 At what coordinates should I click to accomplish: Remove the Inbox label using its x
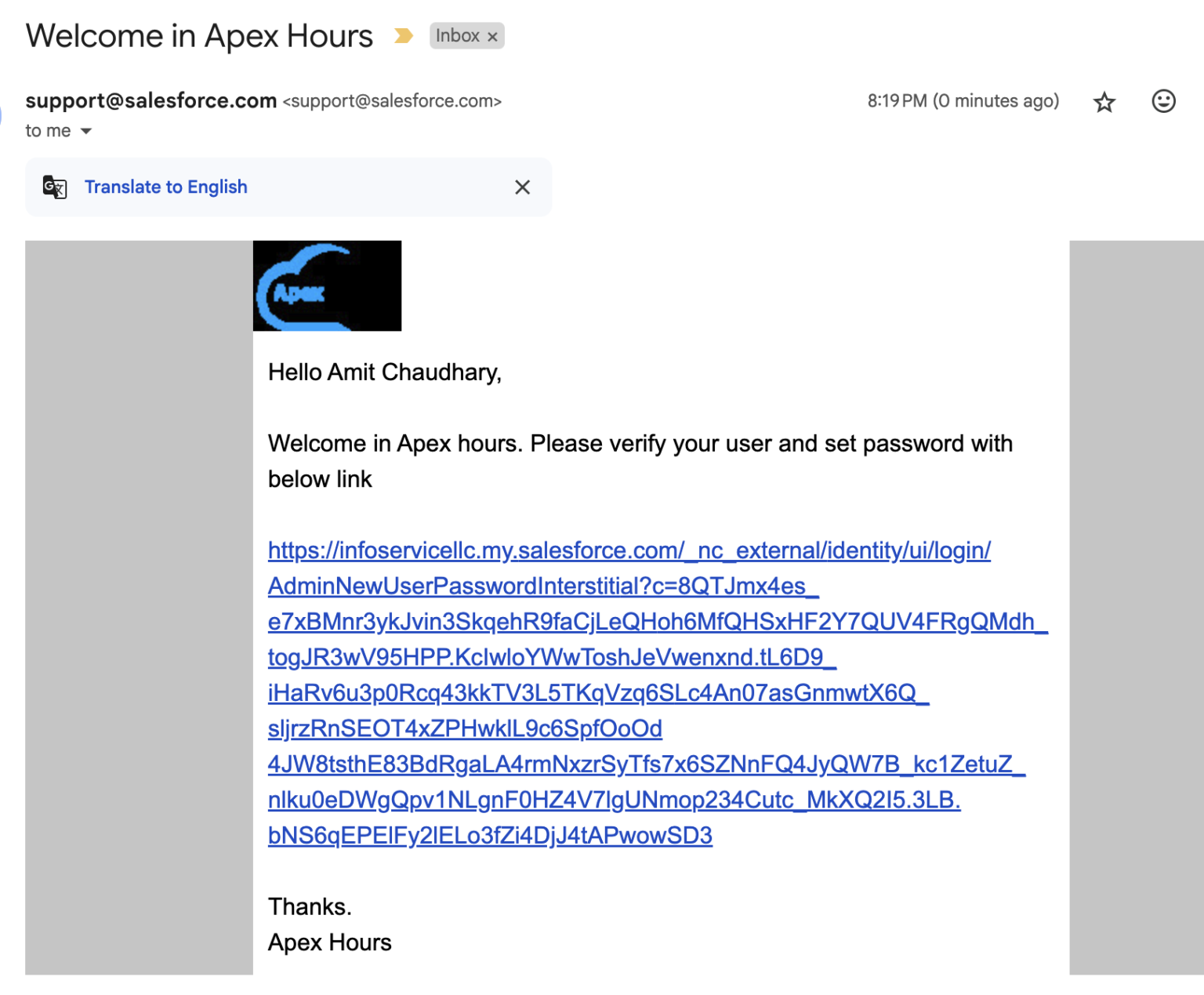tap(492, 36)
